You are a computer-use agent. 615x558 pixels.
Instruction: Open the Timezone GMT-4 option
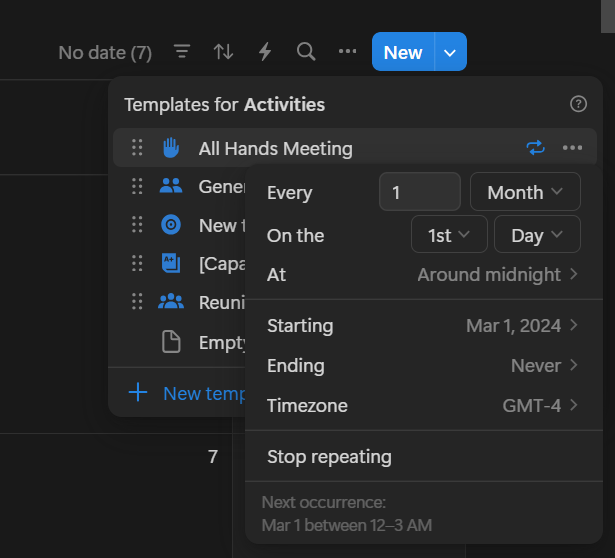424,405
